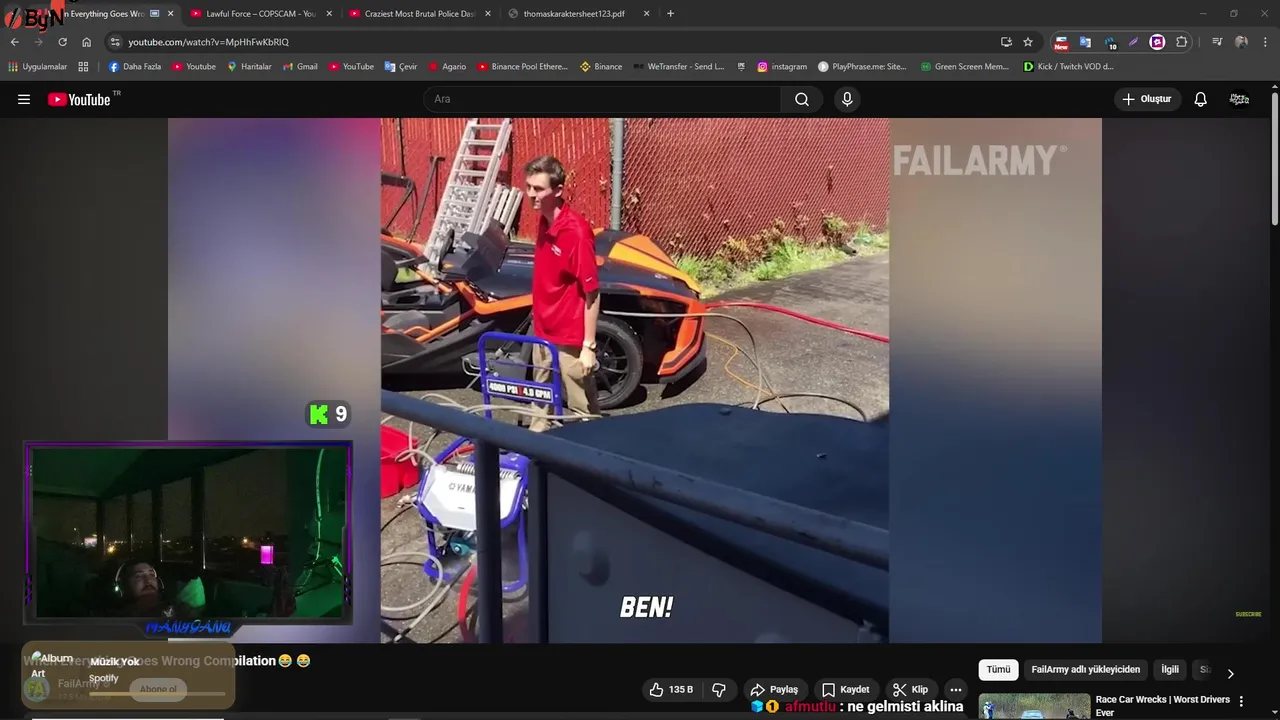Close the thomaskaraktersheet123.pdf tab
Viewport: 1280px width, 720px height.
tap(647, 14)
